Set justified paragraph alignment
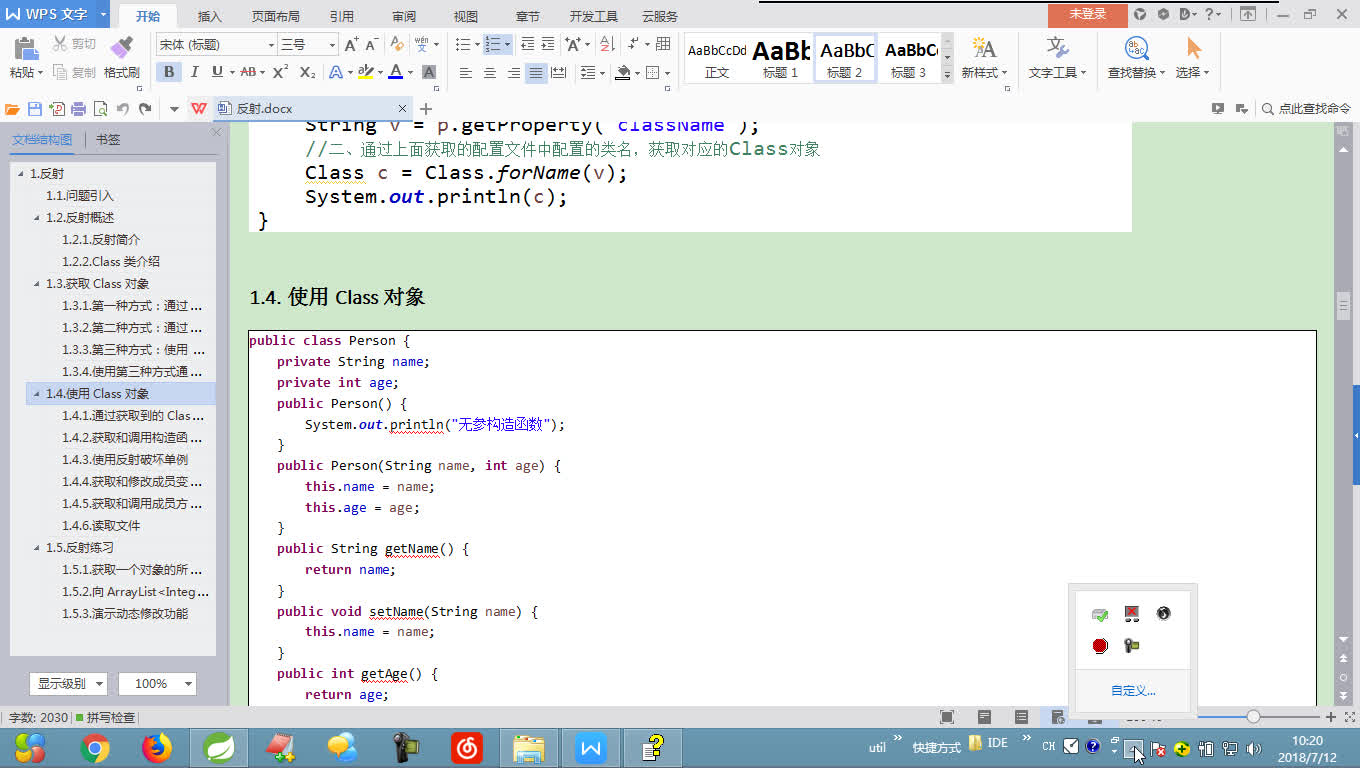Image resolution: width=1360 pixels, height=768 pixels. tap(537, 73)
